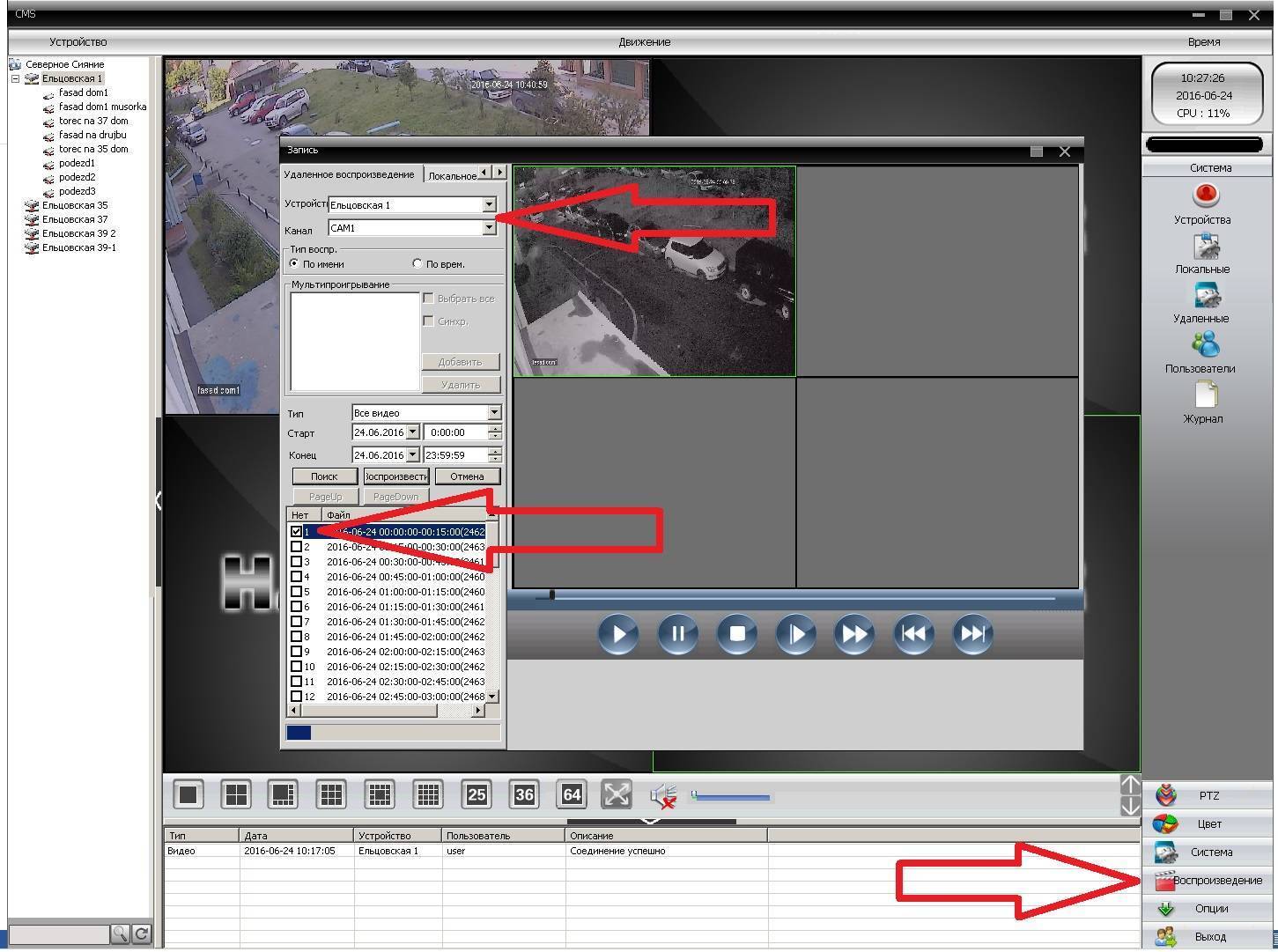1278x952 pixels.
Task: Click the play button in playback controls
Action: (618, 634)
